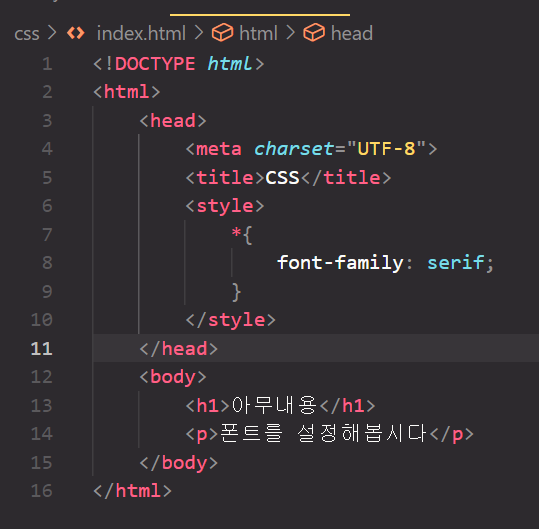Image resolution: width=539 pixels, height=529 pixels.
Task: Click the closing html tag on line 16
Action: pos(132,491)
